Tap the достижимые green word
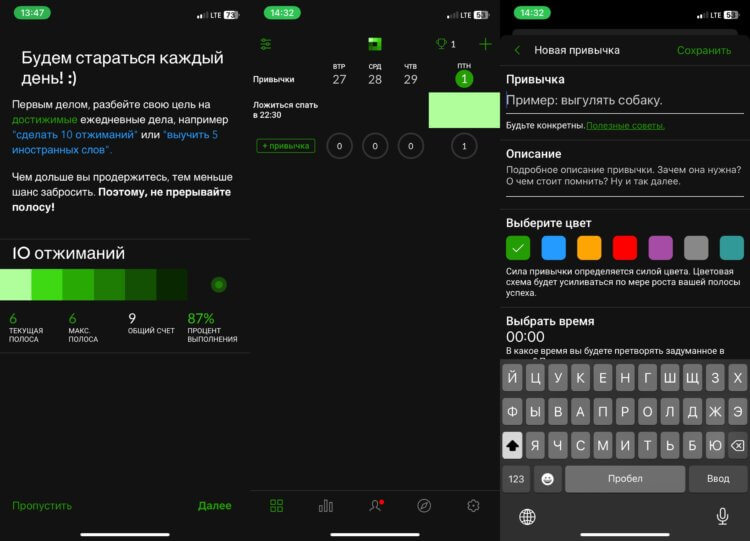 (44, 120)
